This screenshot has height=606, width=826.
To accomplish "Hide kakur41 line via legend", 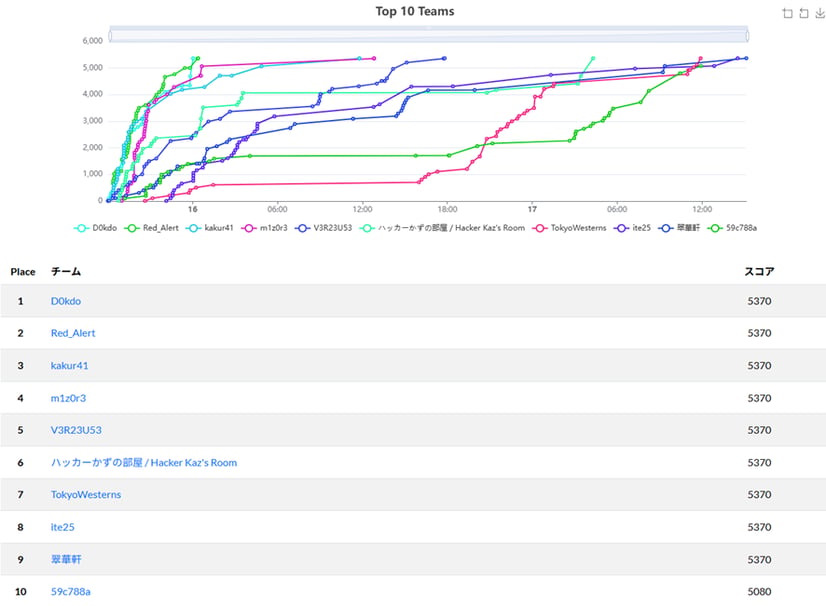I will tap(210, 228).
